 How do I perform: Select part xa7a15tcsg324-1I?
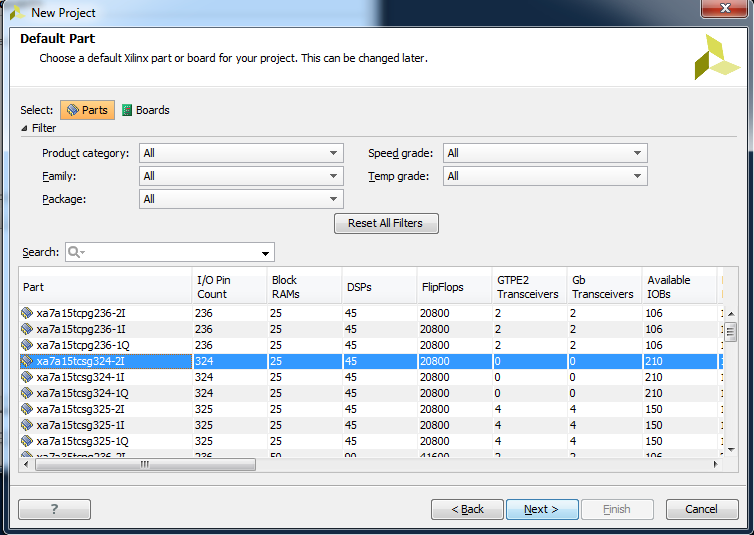pos(81,377)
